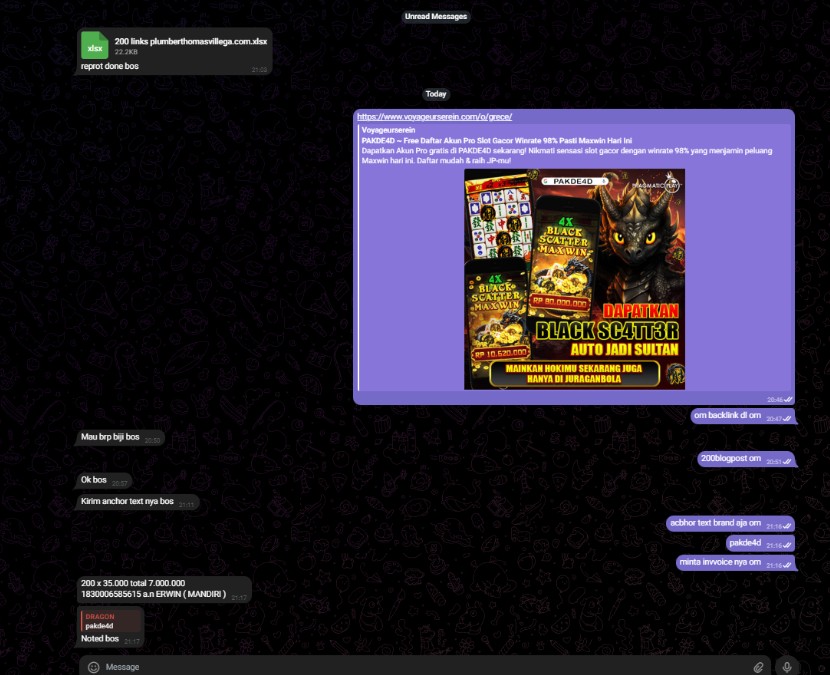
Task: Click the paperclip attach file icon
Action: coord(759,667)
